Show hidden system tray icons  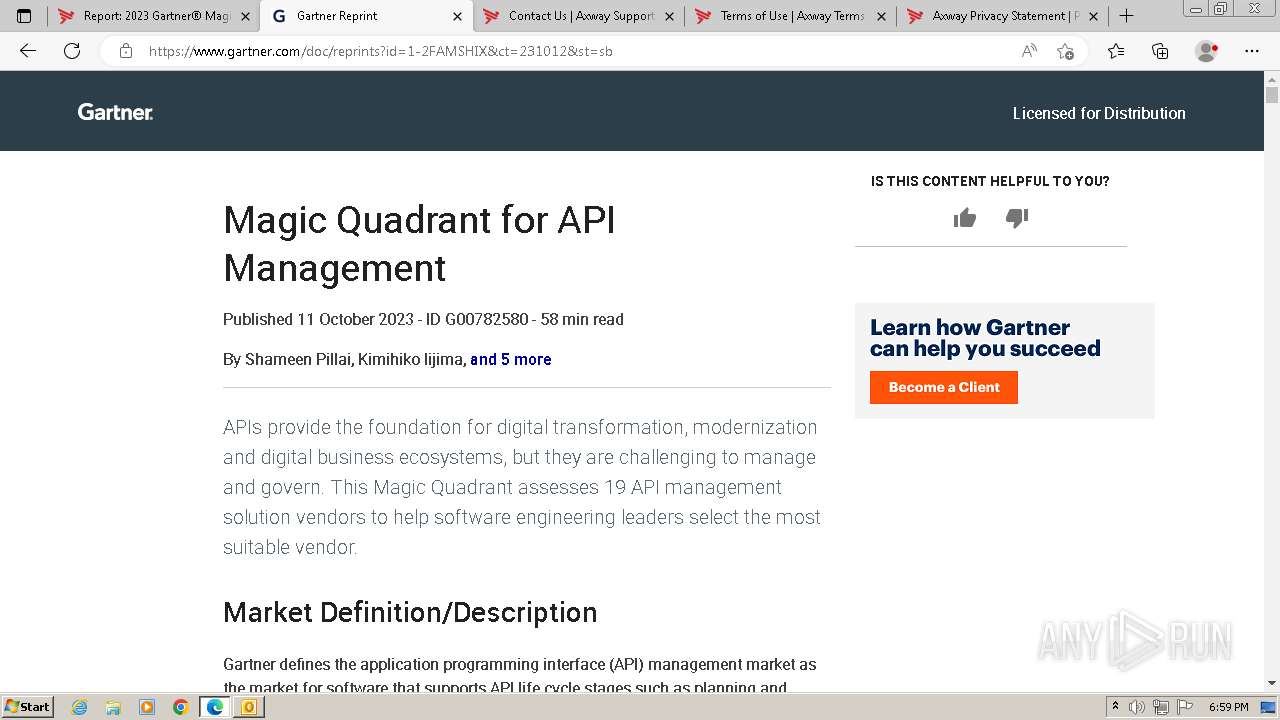tap(1116, 707)
